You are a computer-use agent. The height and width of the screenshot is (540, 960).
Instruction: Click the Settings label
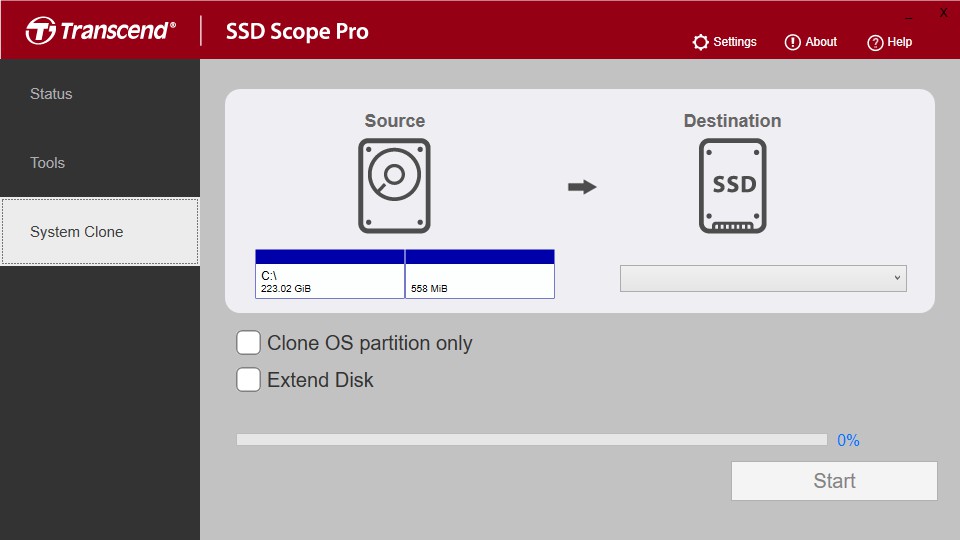point(735,42)
